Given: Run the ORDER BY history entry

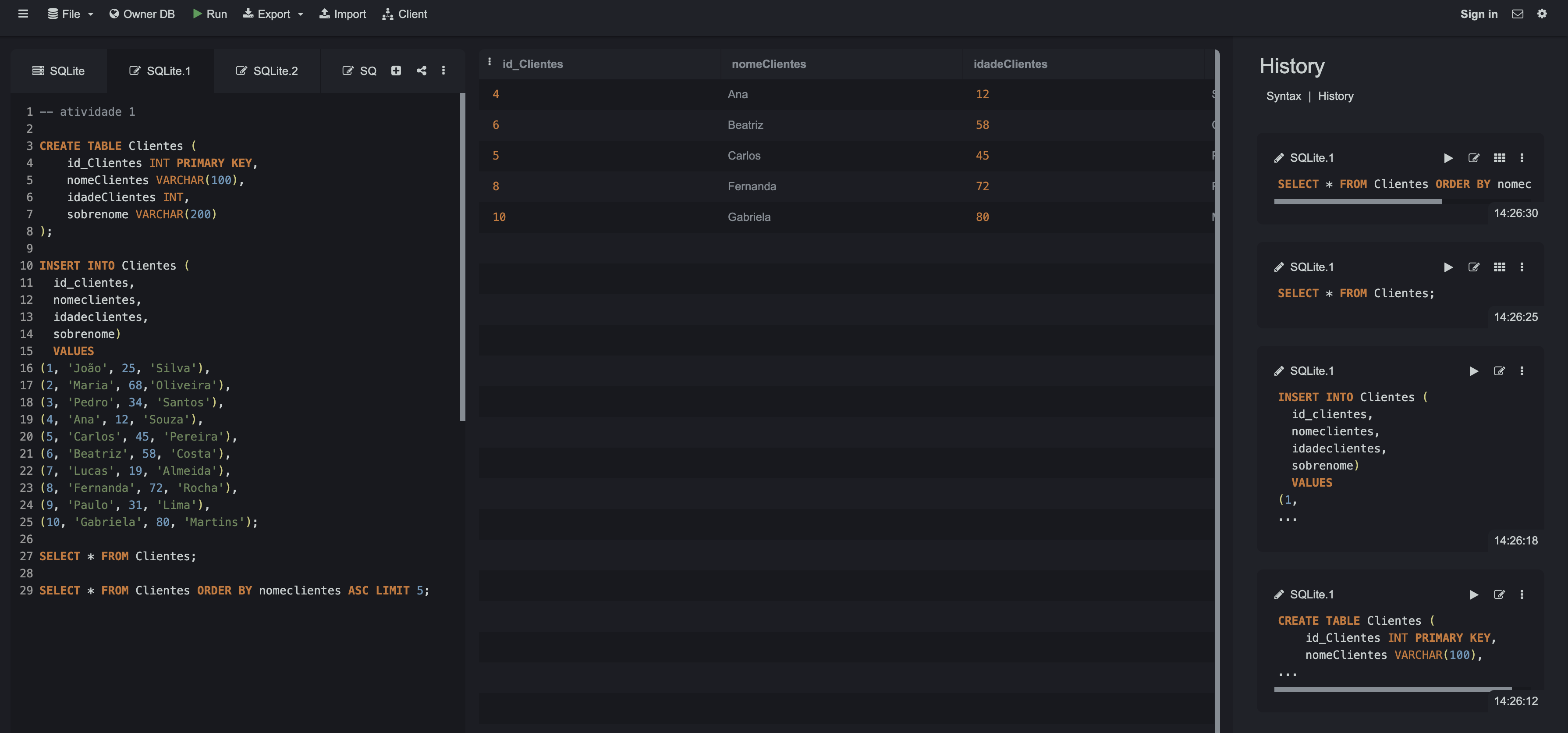Looking at the screenshot, I should [1448, 158].
